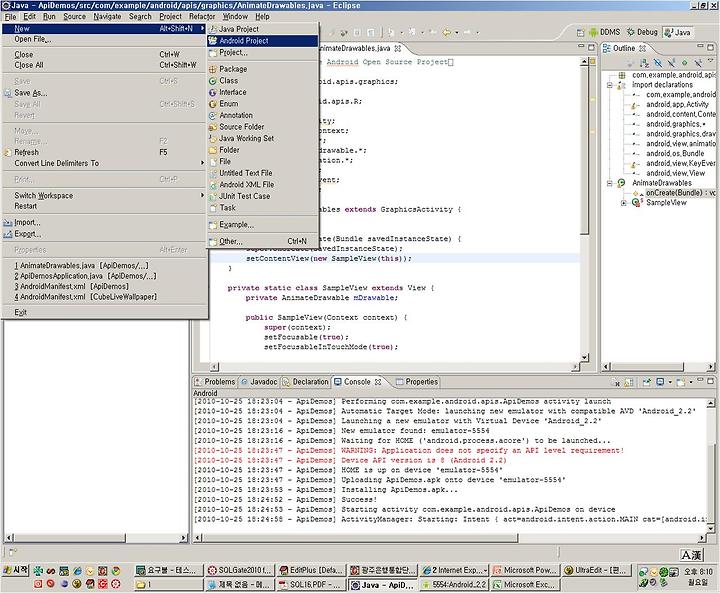Click Clear Console icon
The image size is (720, 593).
pos(615,383)
